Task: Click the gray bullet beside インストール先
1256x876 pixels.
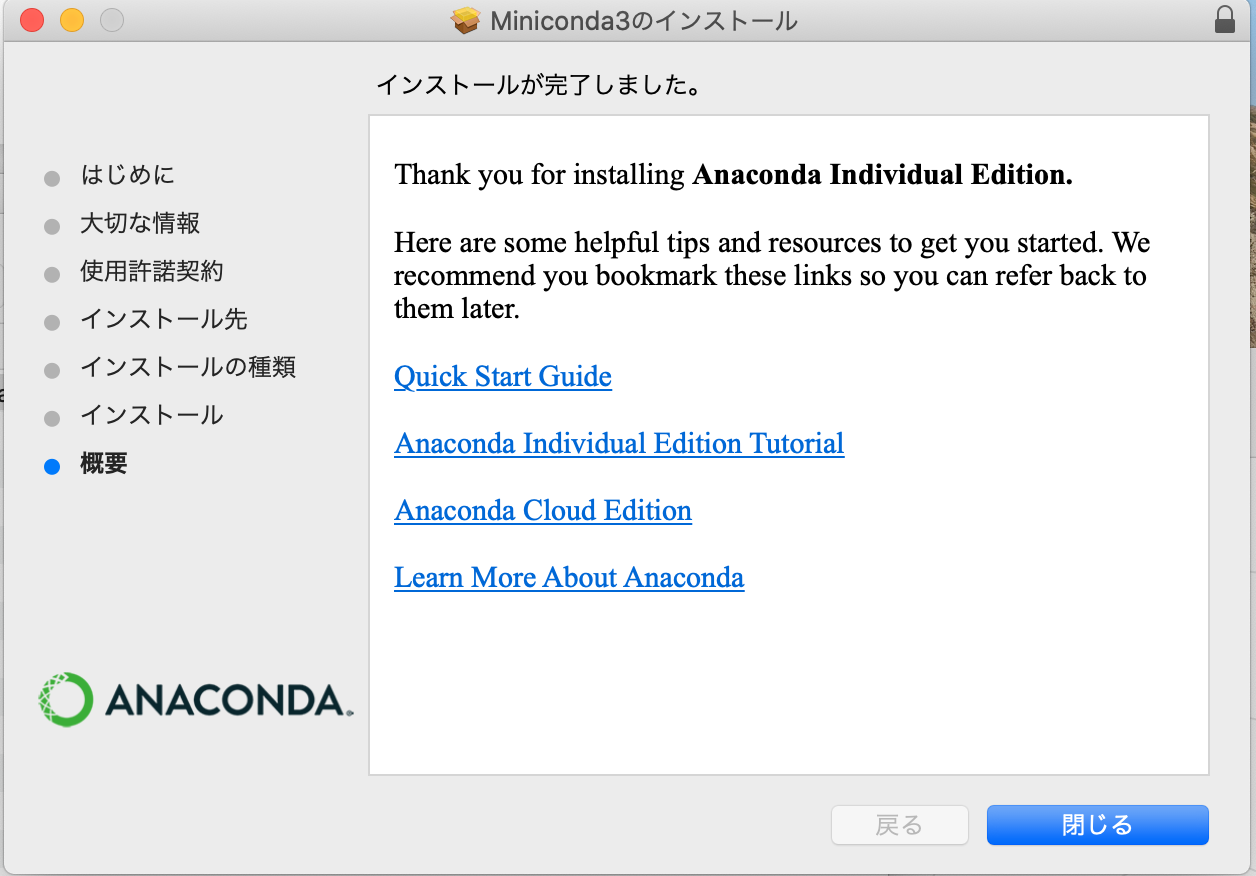Action: 52,323
